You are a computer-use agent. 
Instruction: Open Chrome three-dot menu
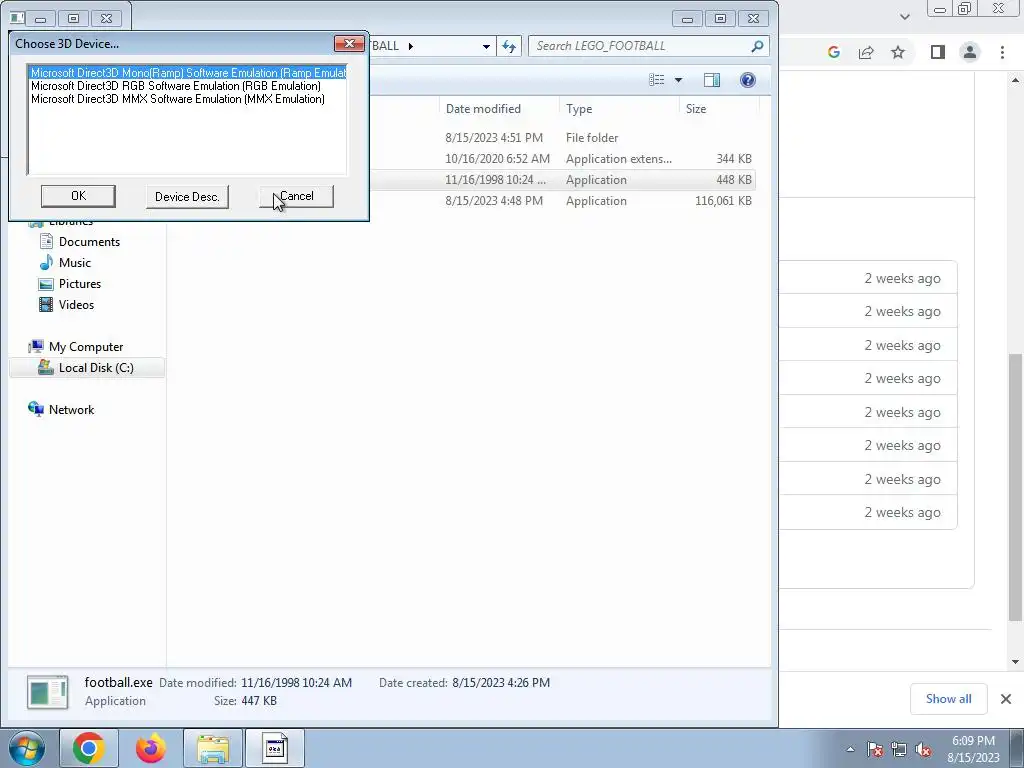(x=1002, y=52)
